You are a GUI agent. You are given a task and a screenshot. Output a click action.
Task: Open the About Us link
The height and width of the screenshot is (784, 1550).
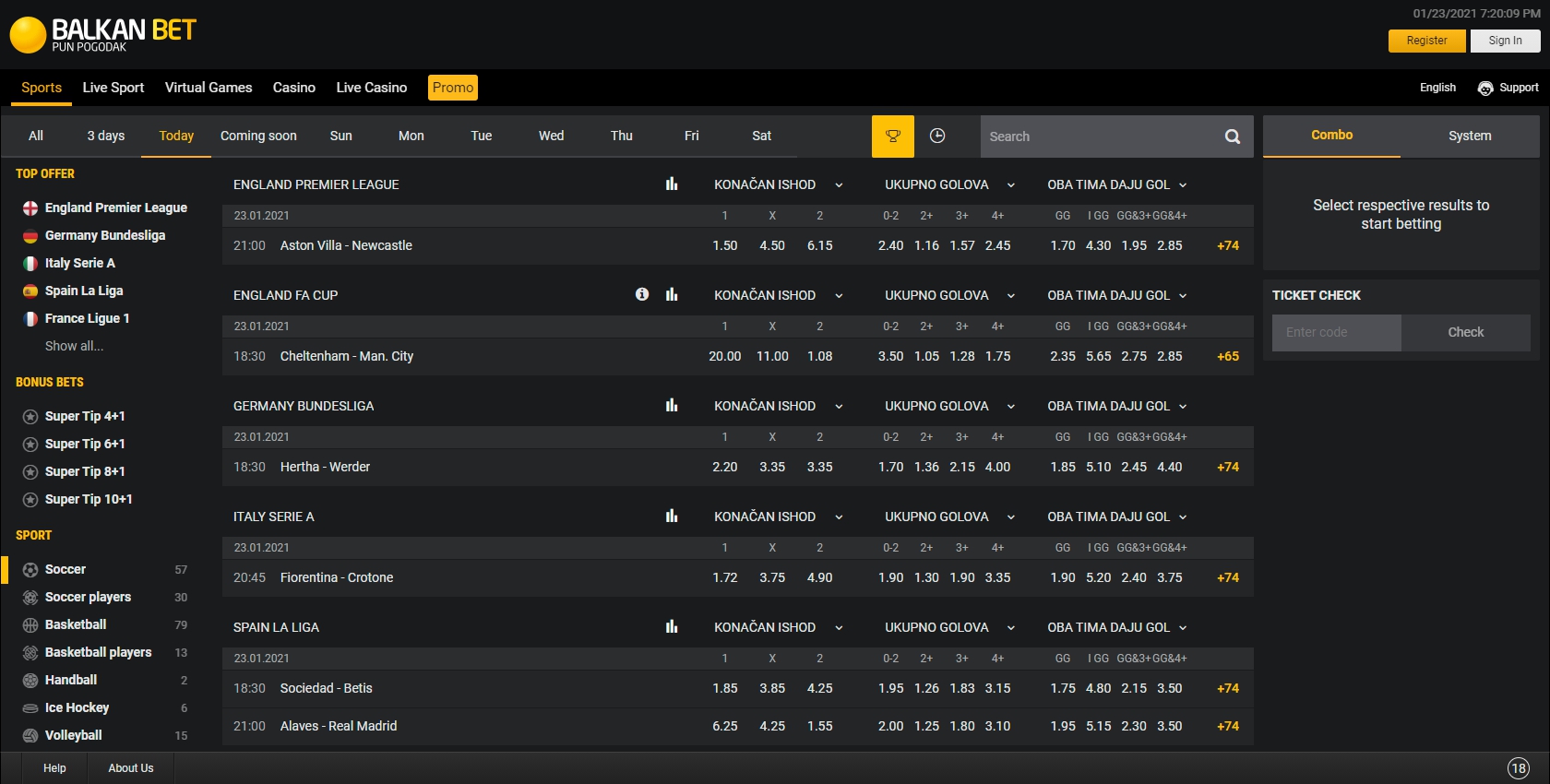click(x=131, y=768)
